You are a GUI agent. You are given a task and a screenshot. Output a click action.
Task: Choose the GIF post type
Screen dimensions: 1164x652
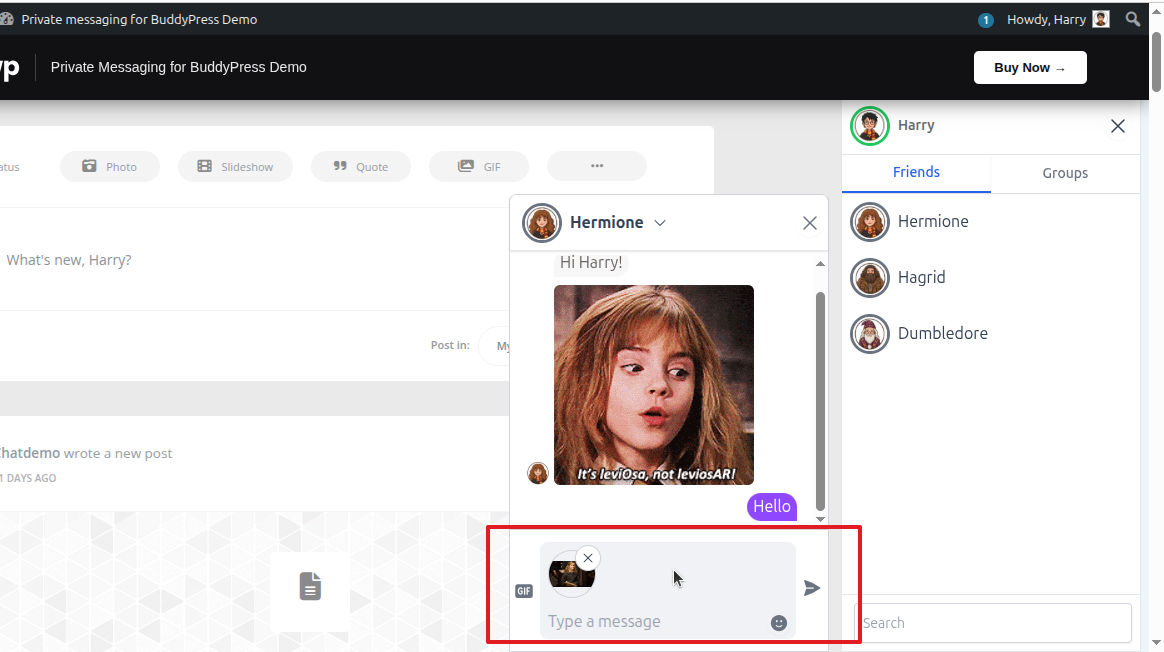click(x=479, y=166)
